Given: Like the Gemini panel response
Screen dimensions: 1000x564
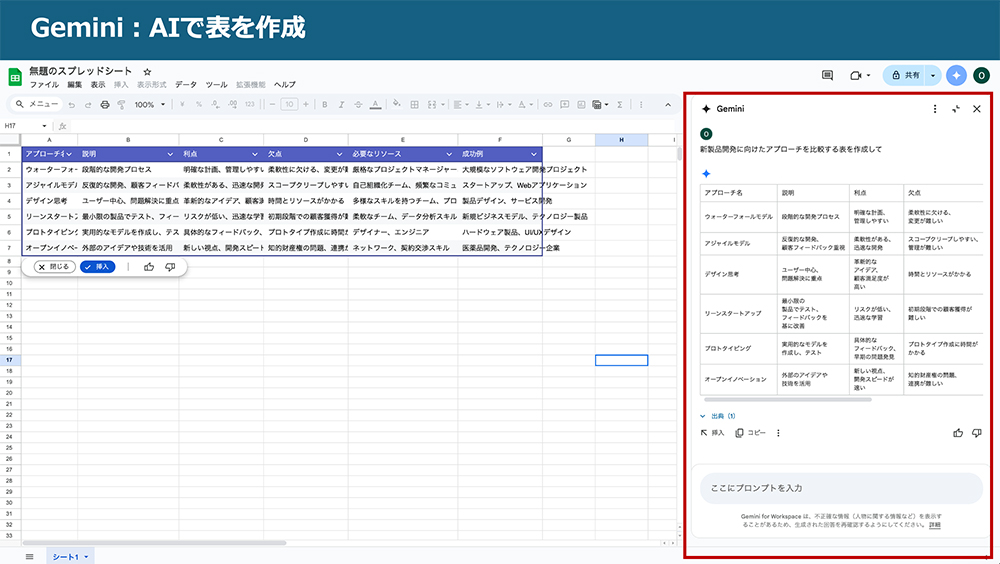Looking at the screenshot, I should click(958, 433).
